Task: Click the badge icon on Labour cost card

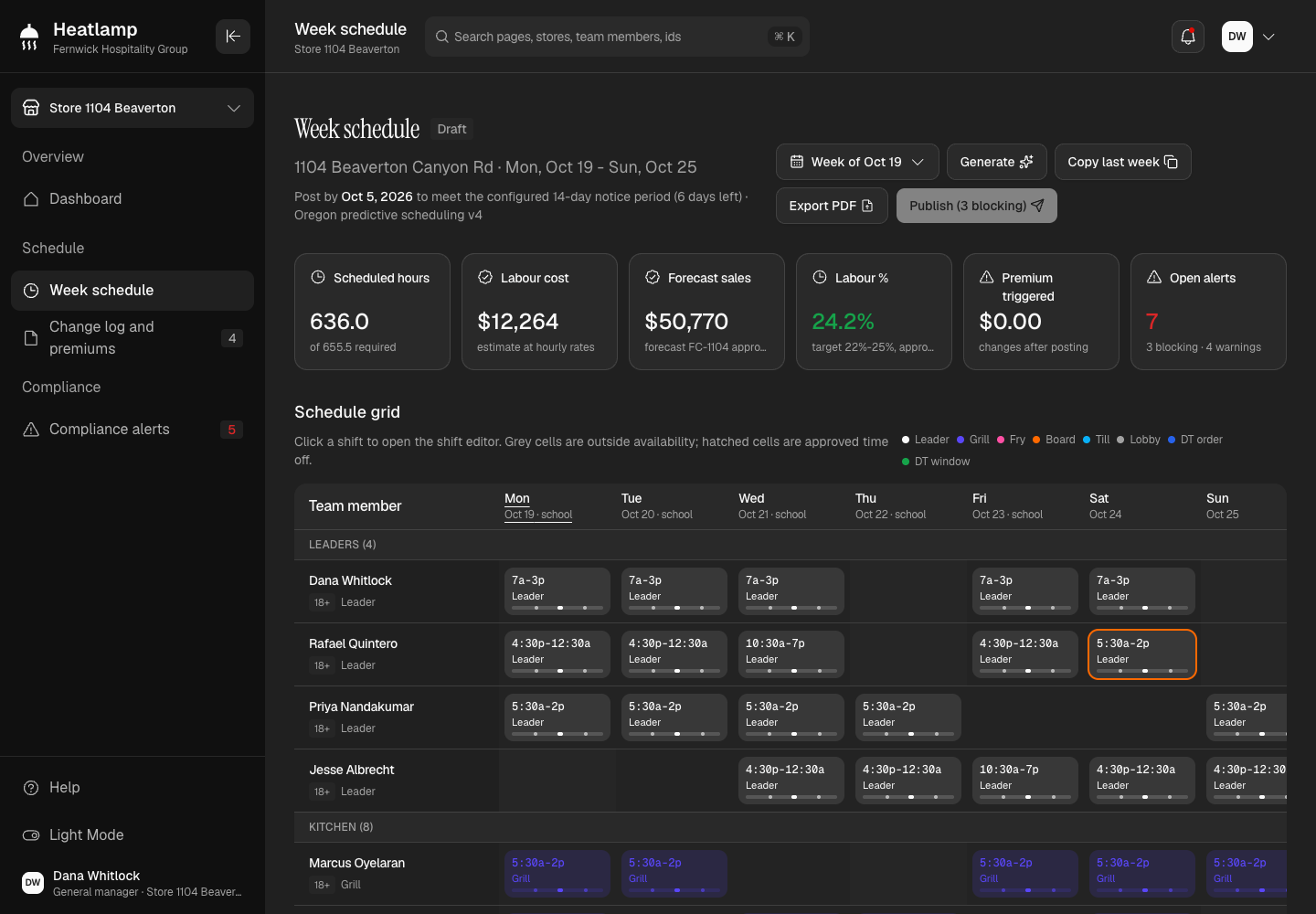Action: point(485,277)
